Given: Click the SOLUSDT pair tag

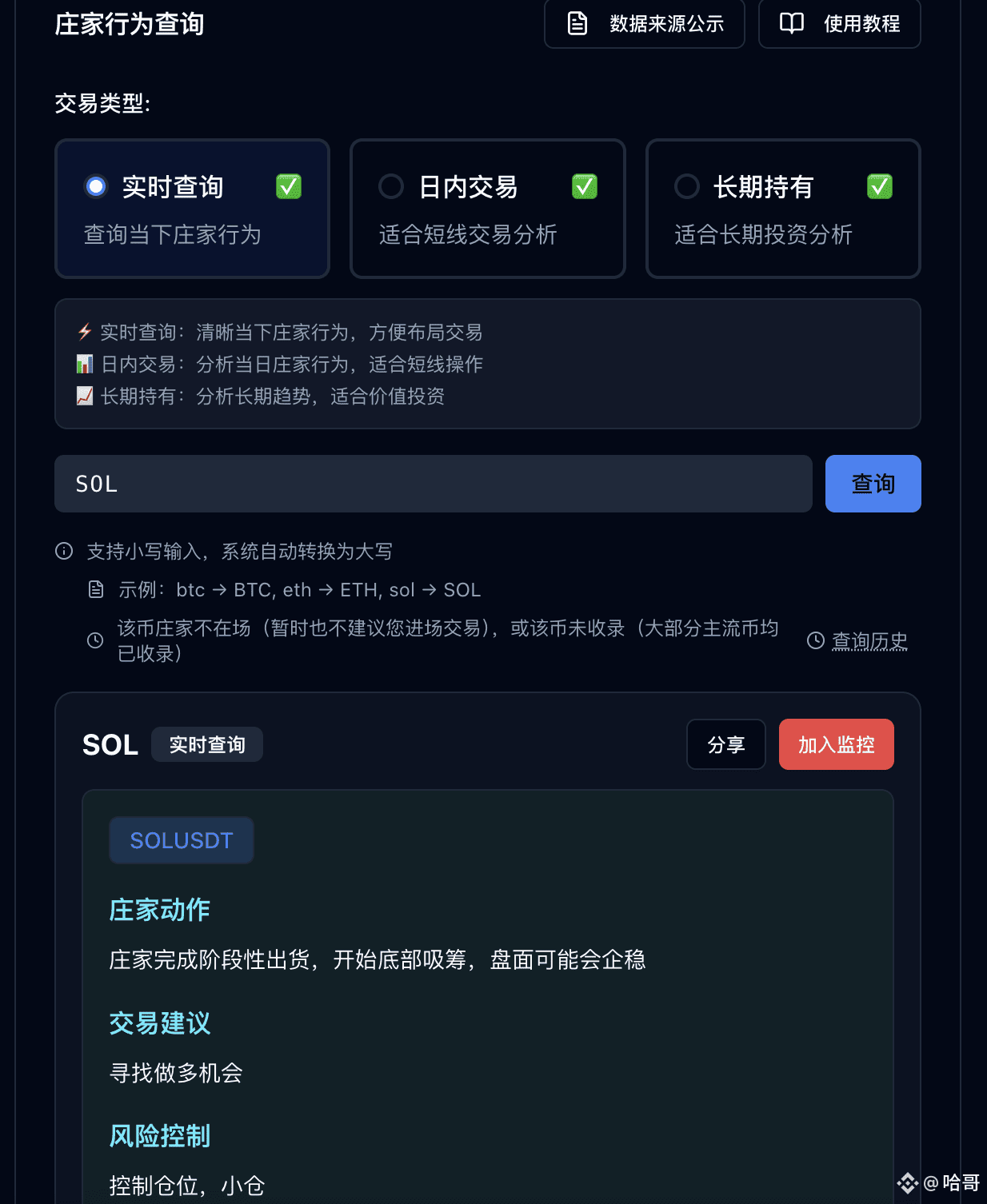Looking at the screenshot, I should (182, 840).
